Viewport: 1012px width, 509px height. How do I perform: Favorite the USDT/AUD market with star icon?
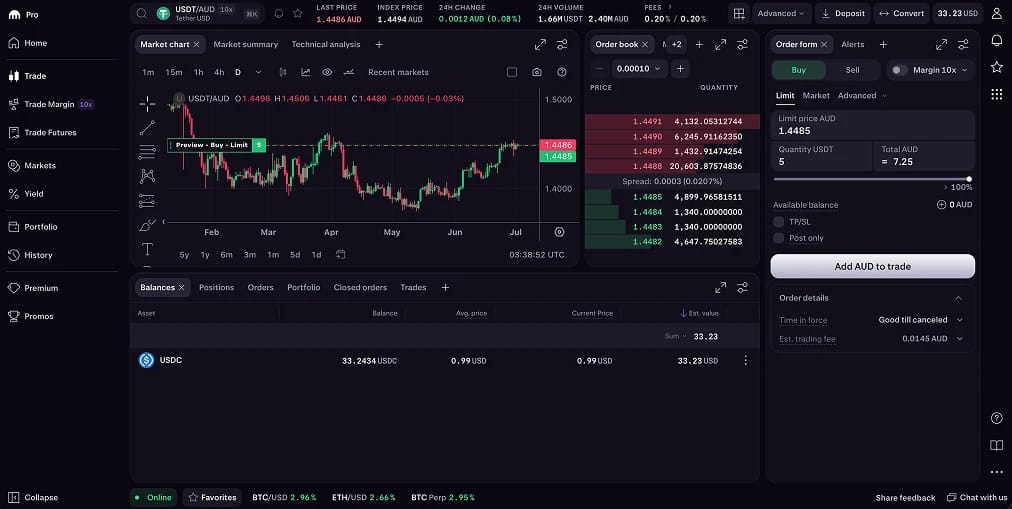298,13
